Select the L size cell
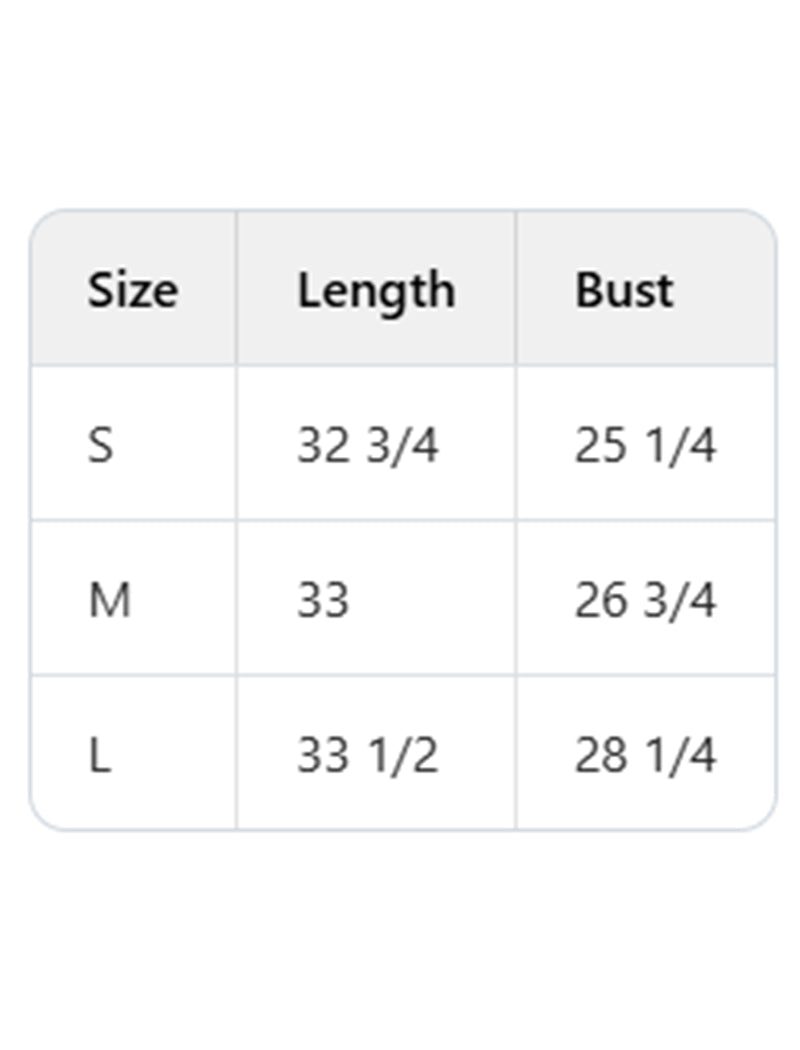 [99, 756]
